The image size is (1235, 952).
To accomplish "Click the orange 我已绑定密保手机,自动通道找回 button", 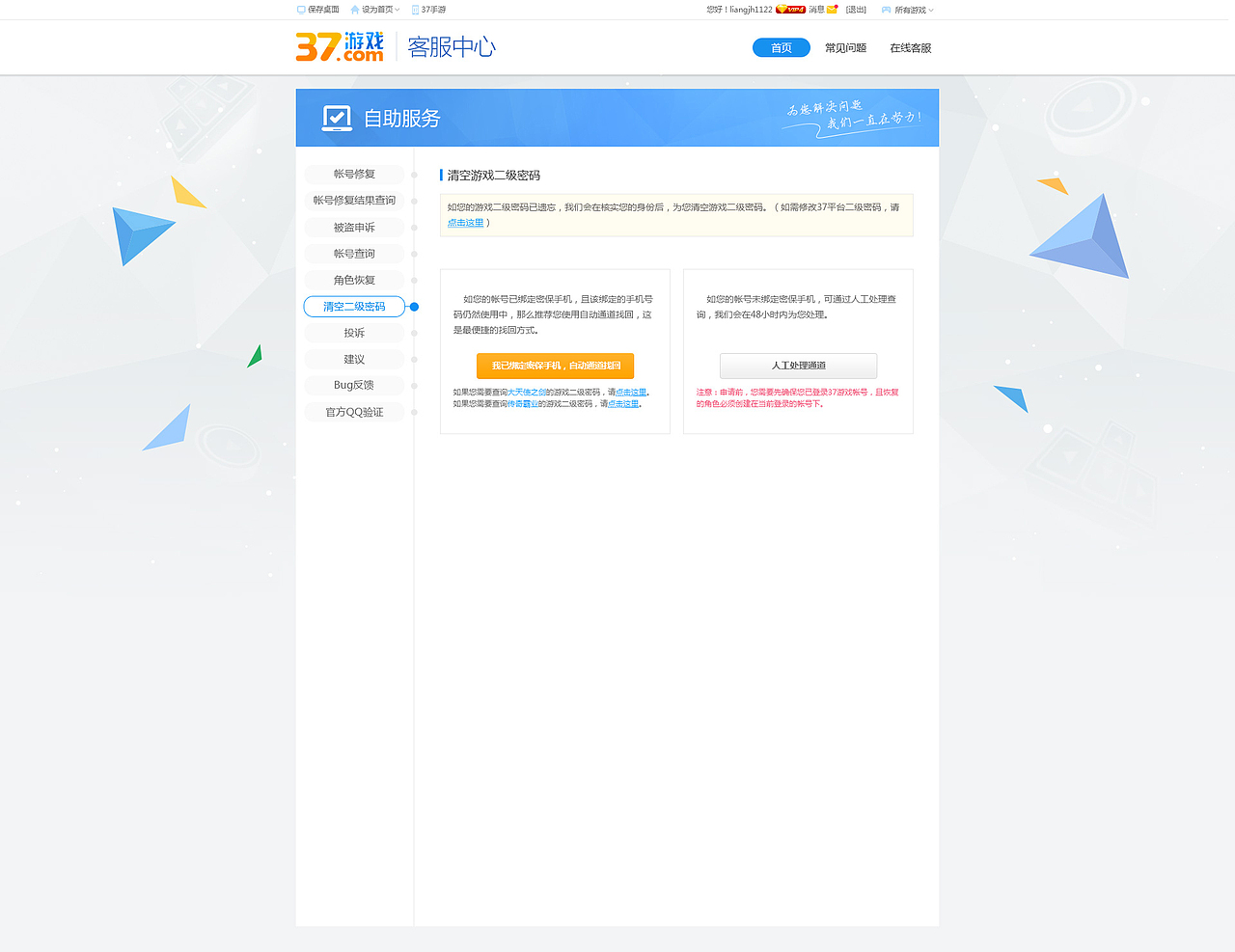I will point(556,366).
